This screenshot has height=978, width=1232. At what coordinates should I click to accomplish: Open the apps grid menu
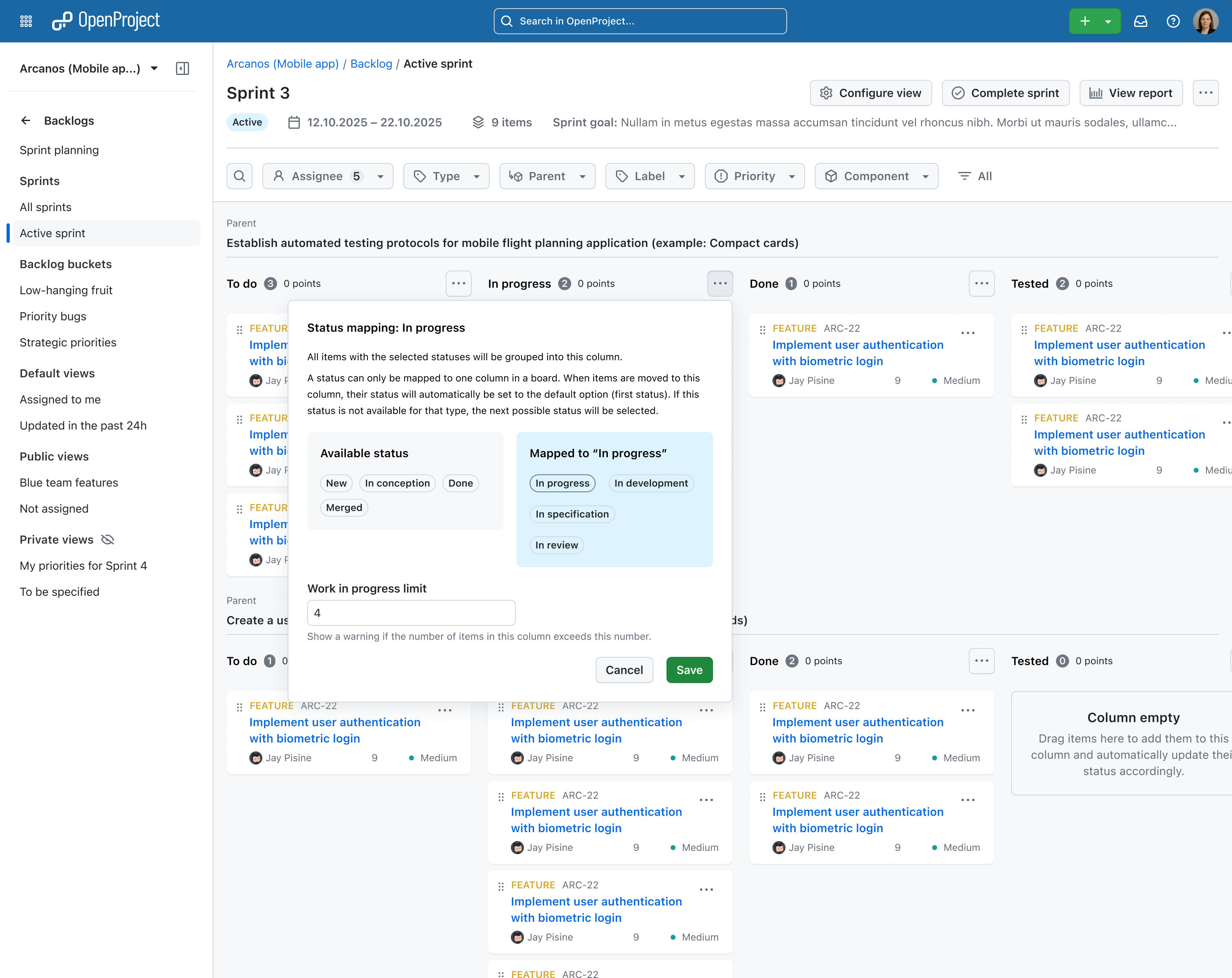(26, 20)
